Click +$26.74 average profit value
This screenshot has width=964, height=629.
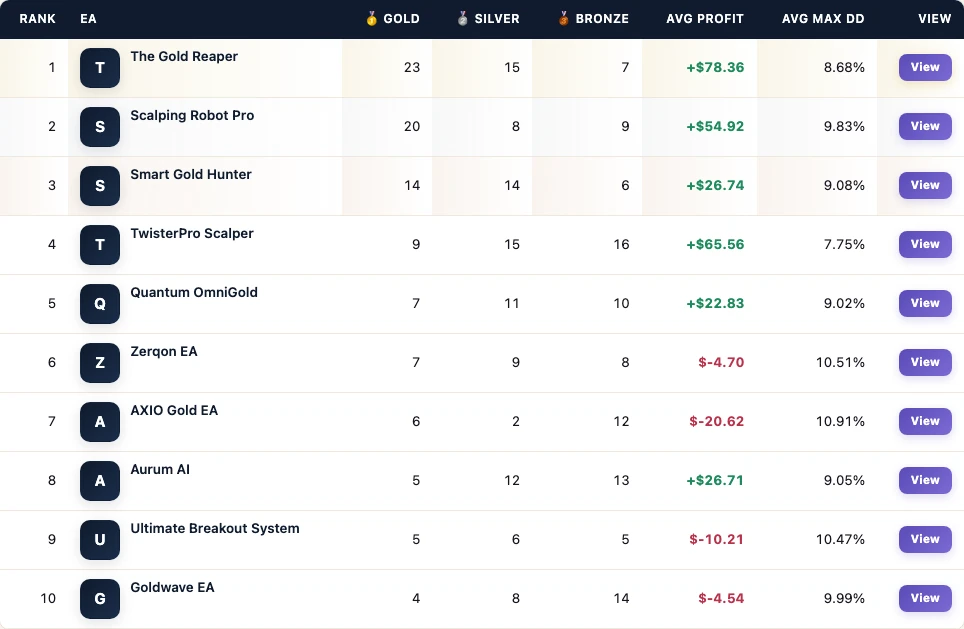coord(715,185)
